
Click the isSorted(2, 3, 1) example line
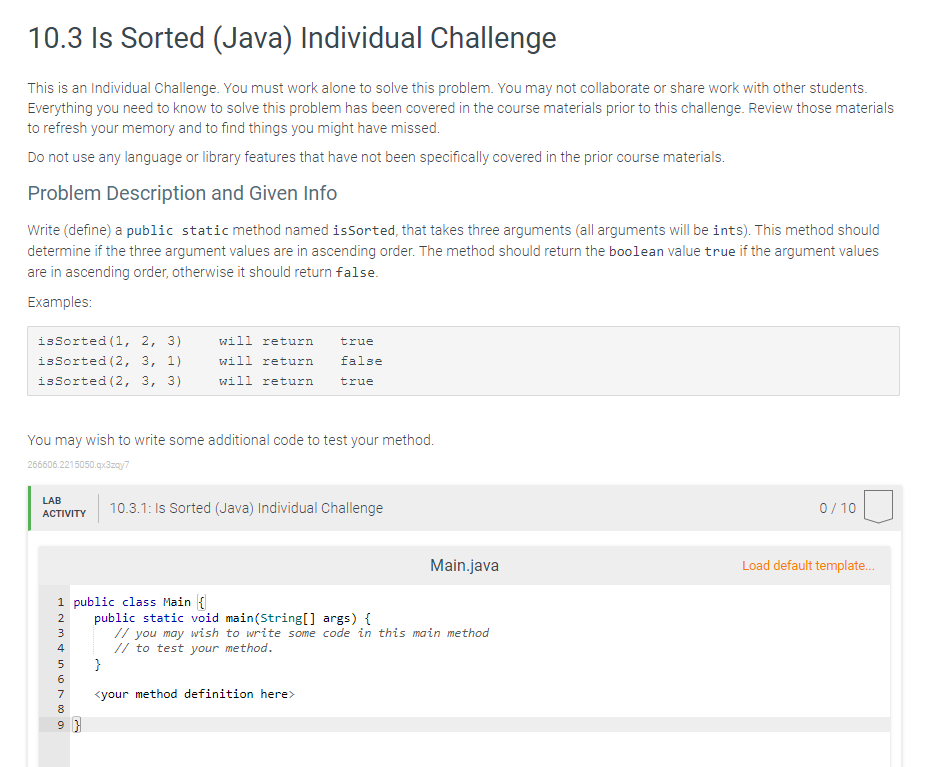(110, 360)
